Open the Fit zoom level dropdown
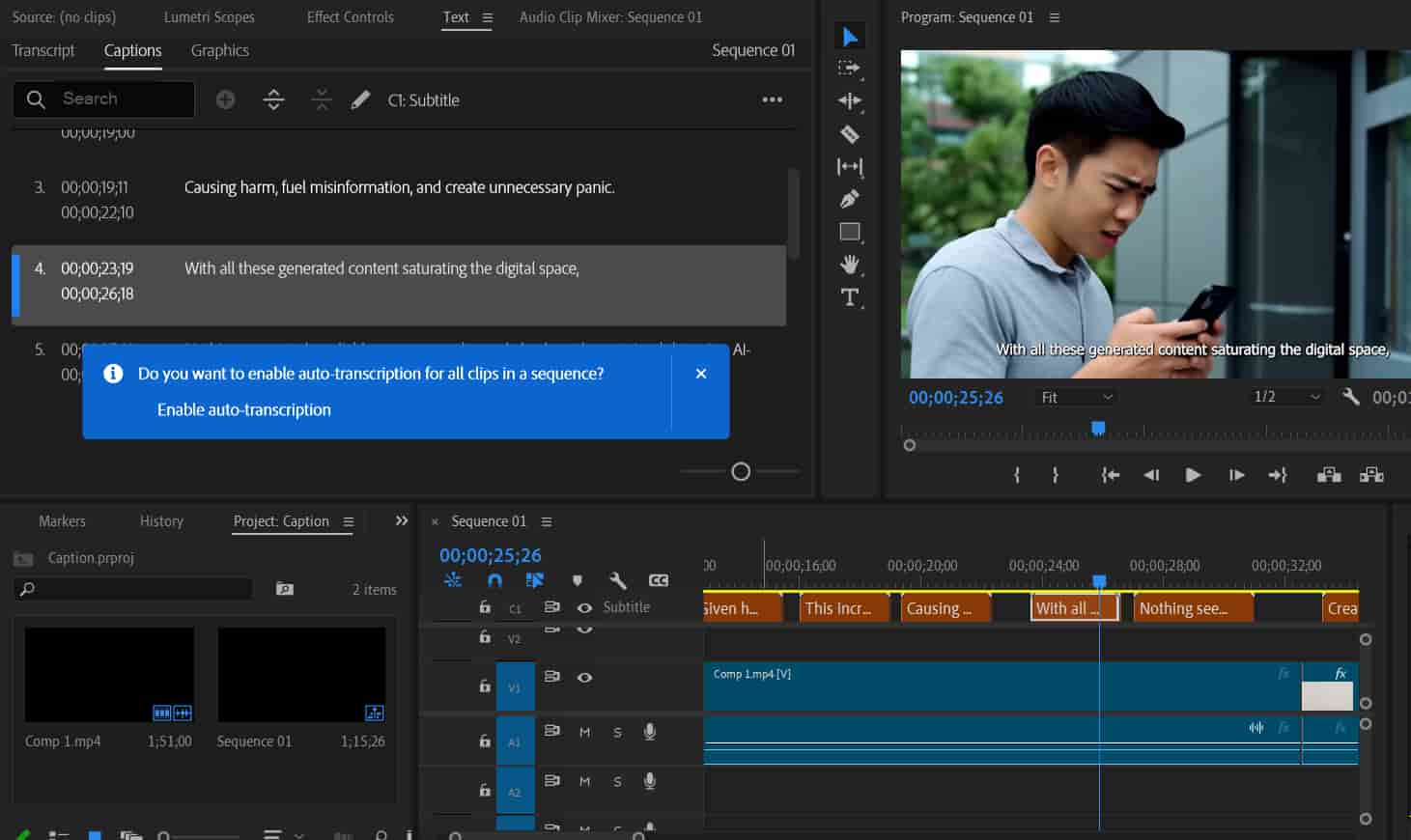 [x=1076, y=397]
